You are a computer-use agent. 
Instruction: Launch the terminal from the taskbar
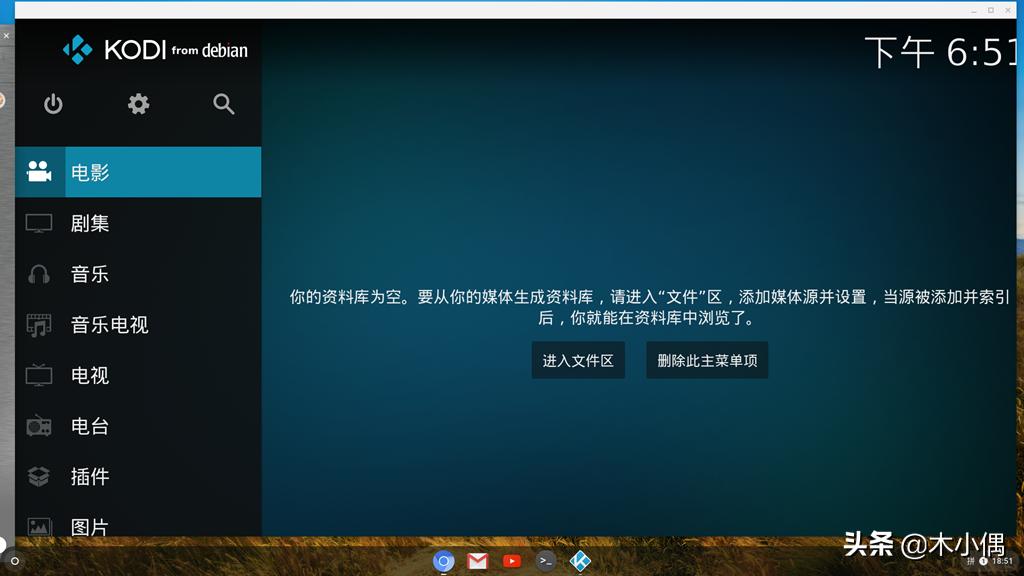tap(544, 561)
